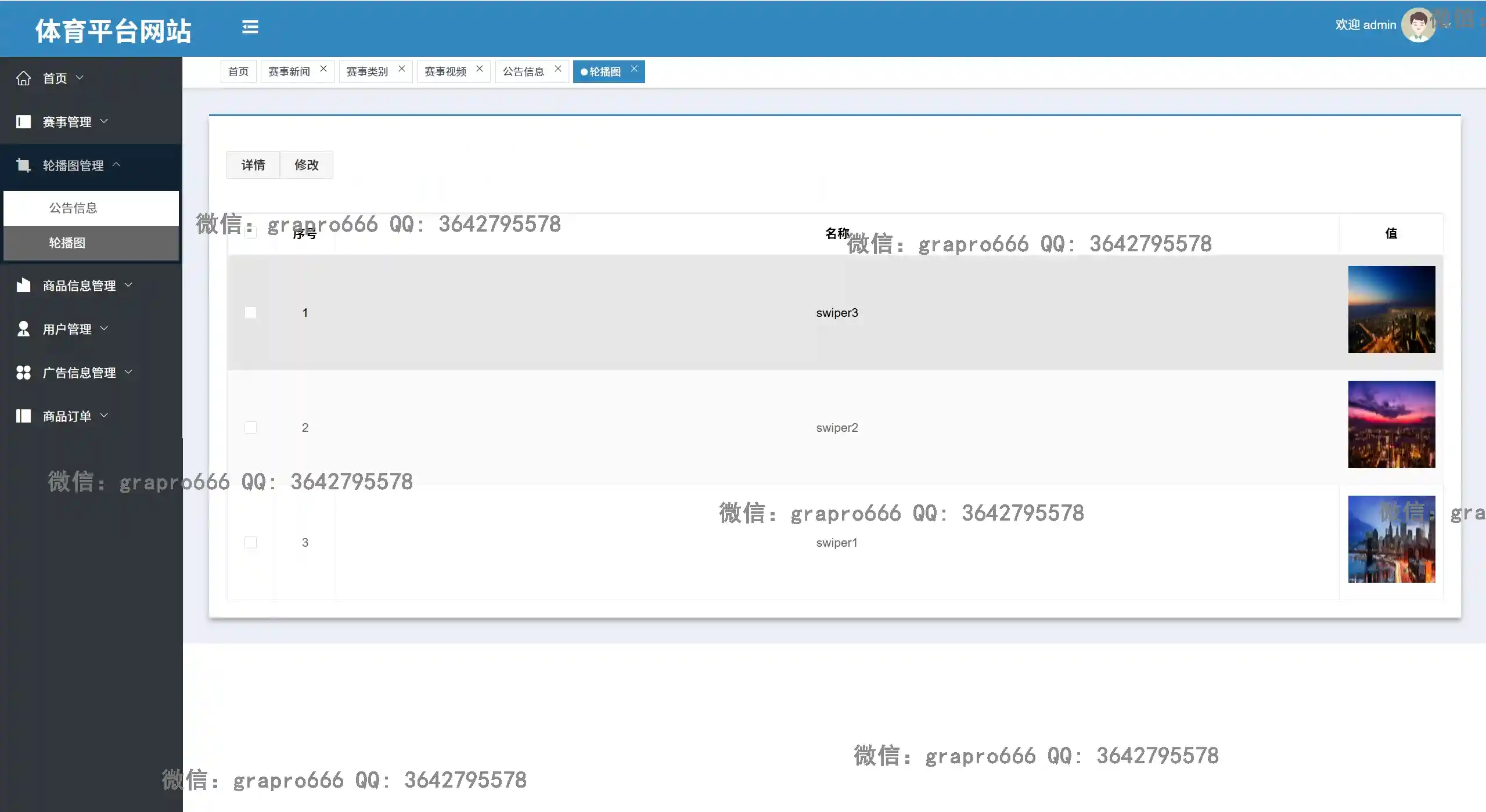Click the home icon in sidebar
1486x812 pixels.
pos(23,78)
